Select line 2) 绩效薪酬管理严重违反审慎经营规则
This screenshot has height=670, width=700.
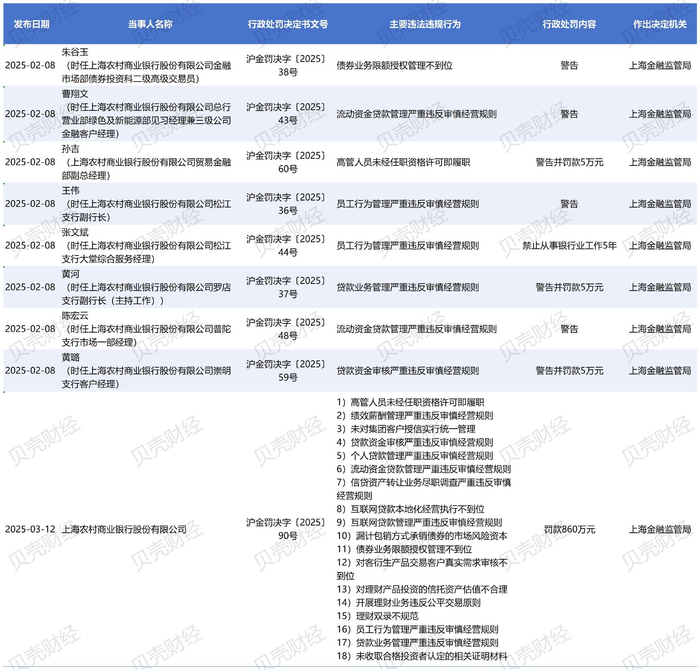pyautogui.click(x=415, y=416)
